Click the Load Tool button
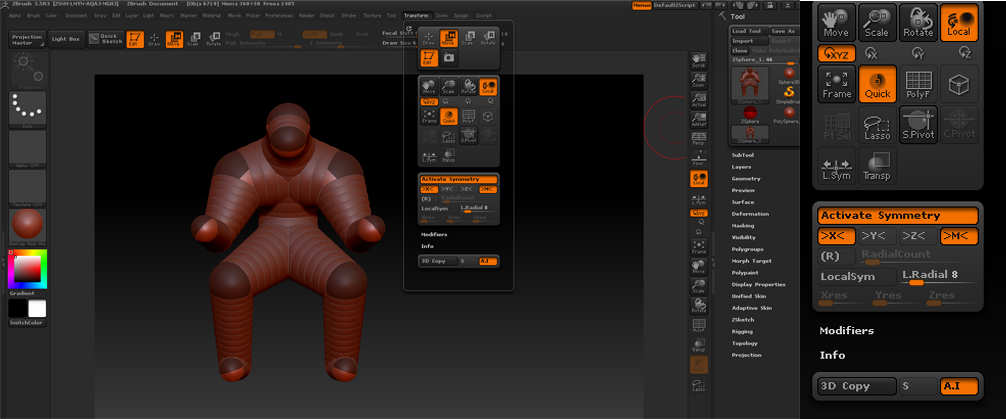 click(748, 31)
